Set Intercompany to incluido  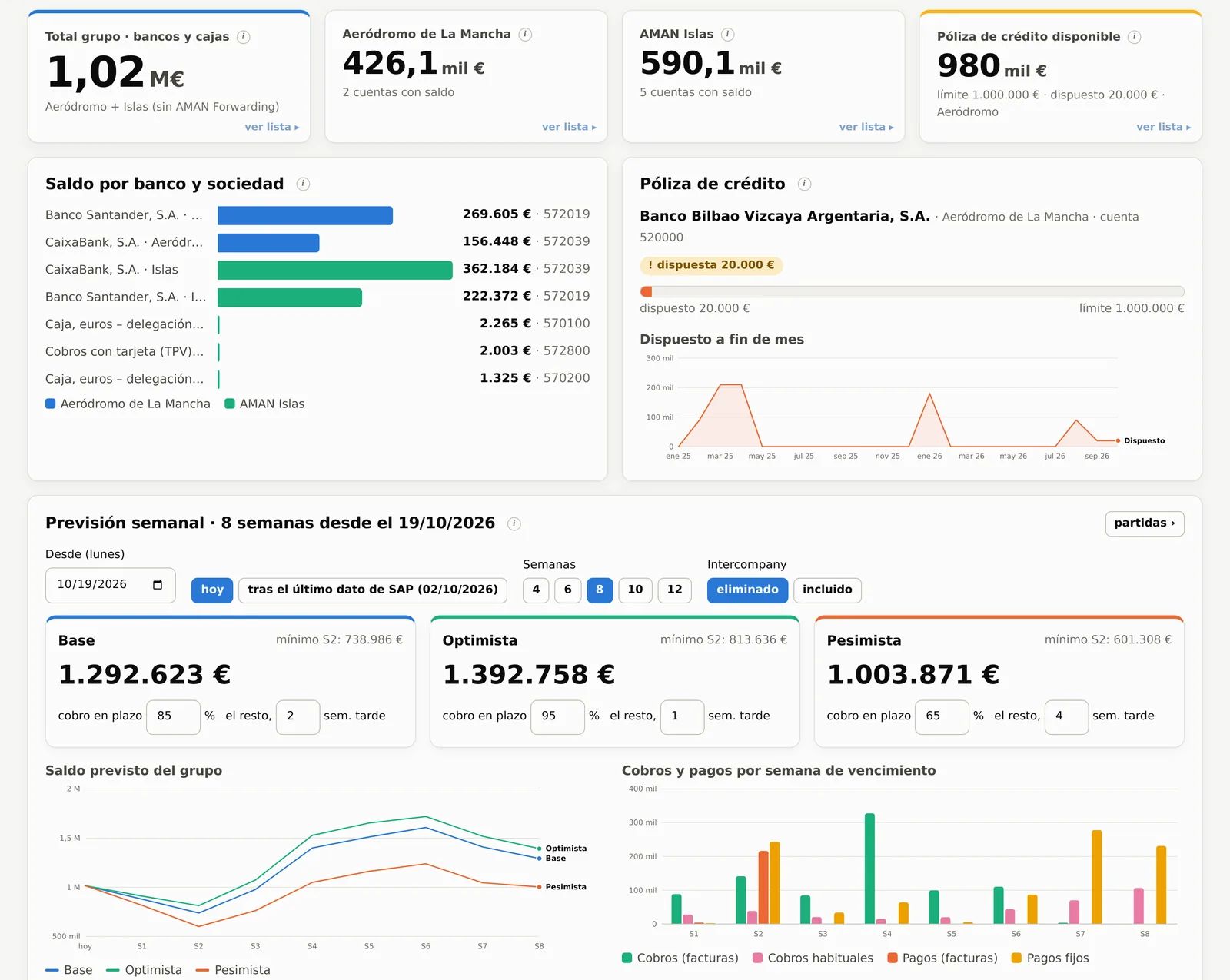pos(827,590)
